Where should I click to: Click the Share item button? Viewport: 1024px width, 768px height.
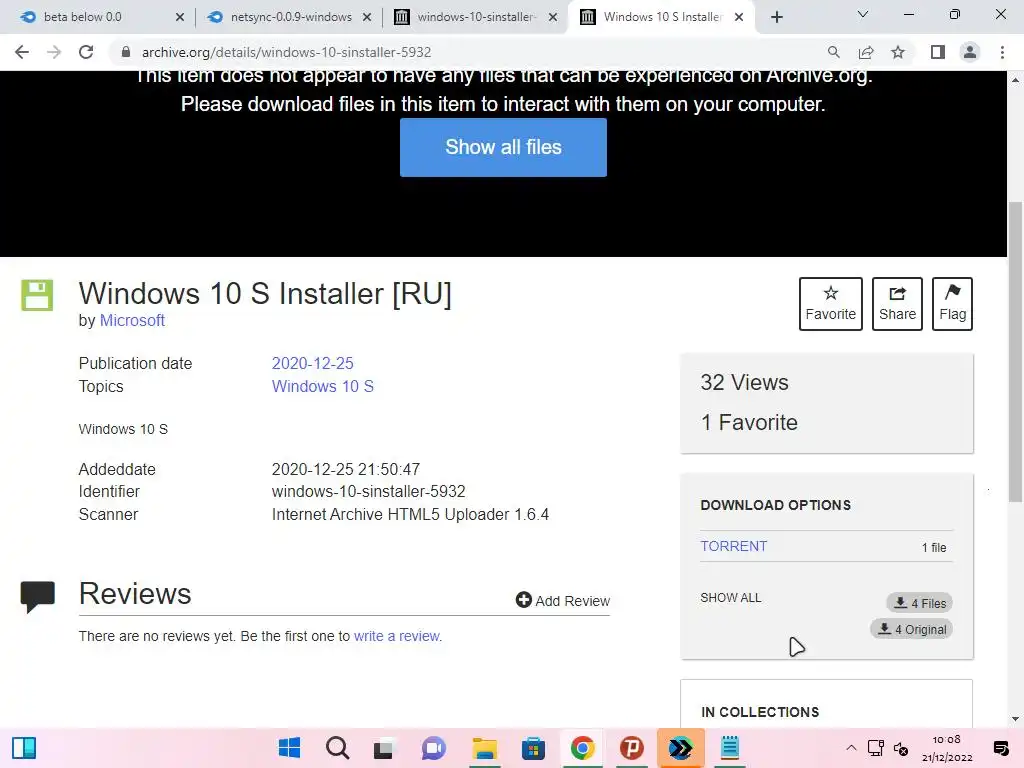tap(897, 304)
